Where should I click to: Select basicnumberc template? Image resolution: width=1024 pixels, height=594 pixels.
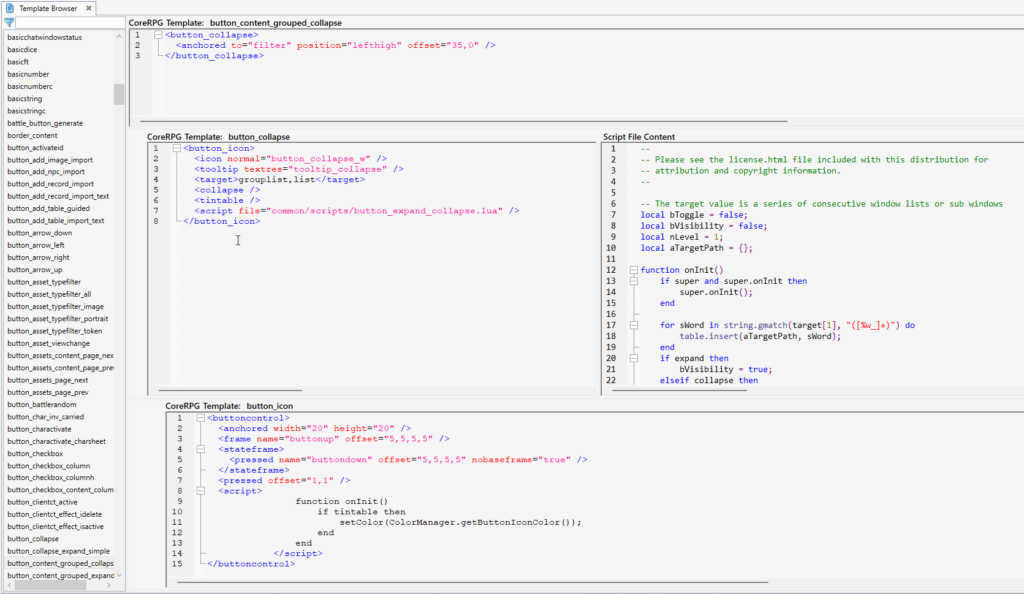click(30, 86)
